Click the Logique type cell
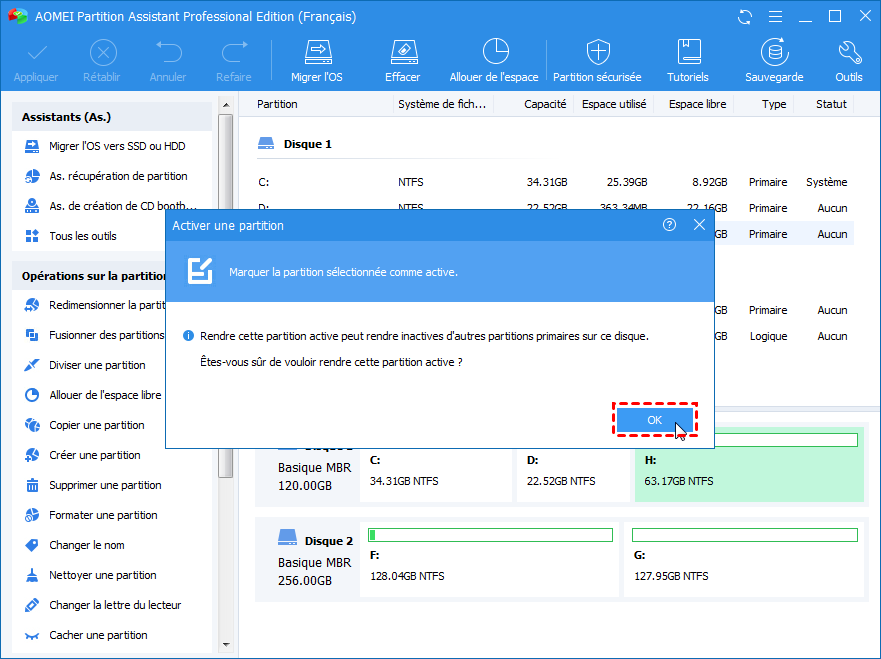The height and width of the screenshot is (659, 881). 768,336
